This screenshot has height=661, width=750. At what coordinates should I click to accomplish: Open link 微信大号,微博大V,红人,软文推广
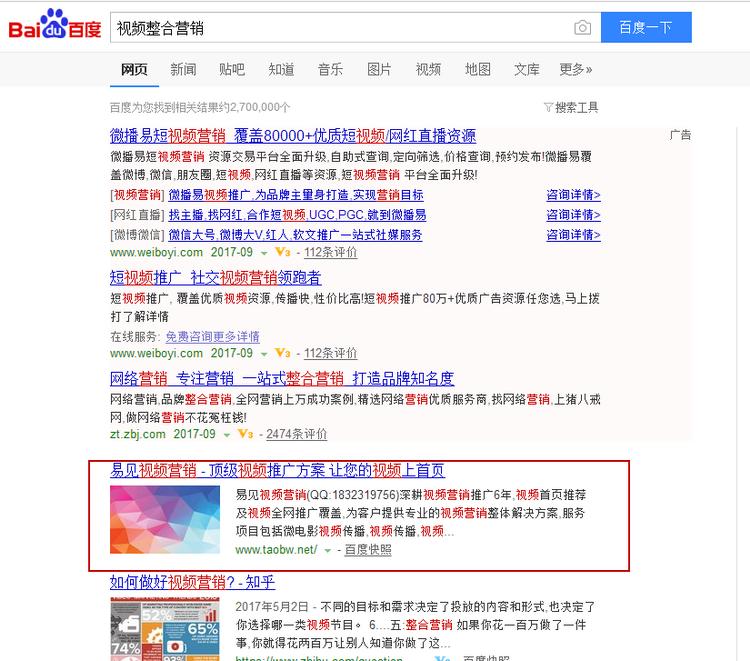pyautogui.click(x=295, y=235)
